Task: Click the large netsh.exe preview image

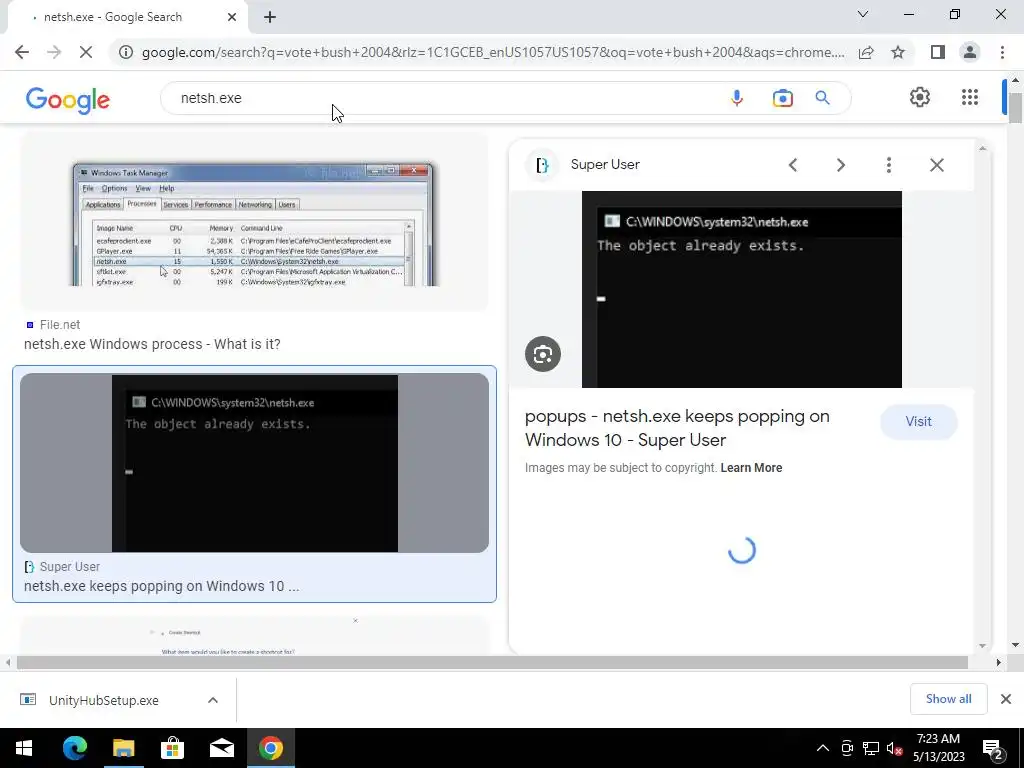Action: click(x=741, y=289)
